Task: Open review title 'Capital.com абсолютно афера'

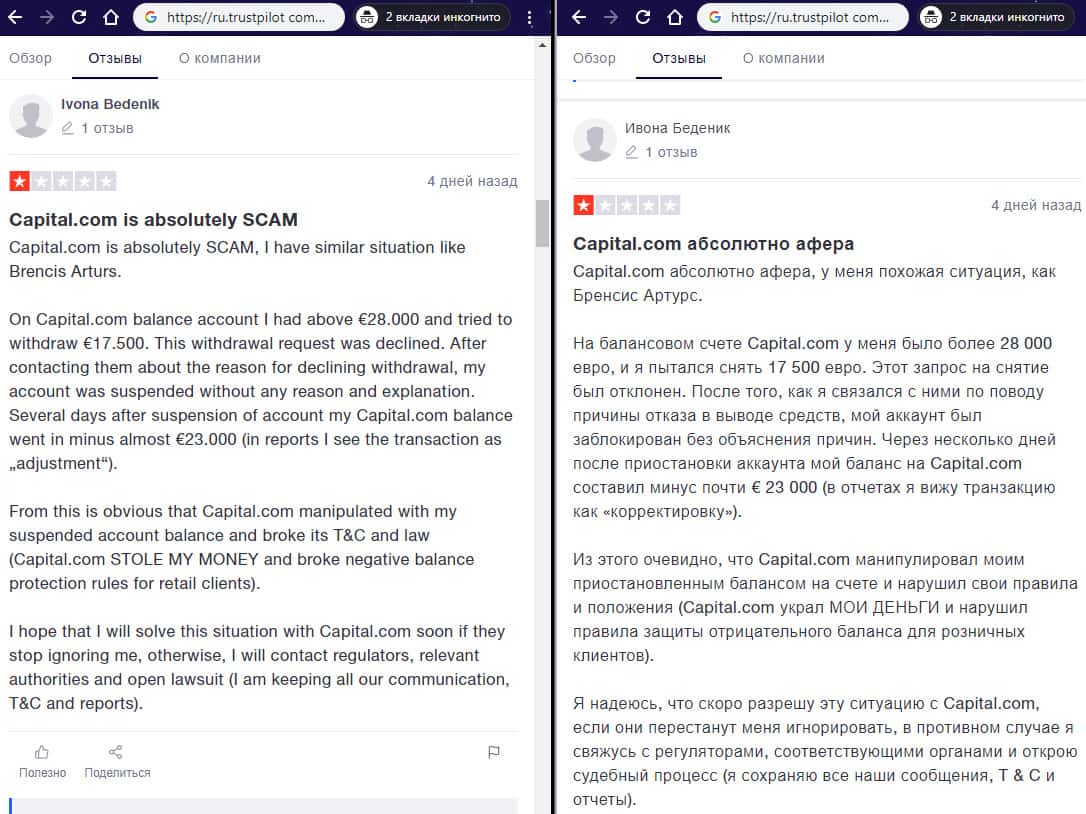Action: pyautogui.click(x=713, y=244)
